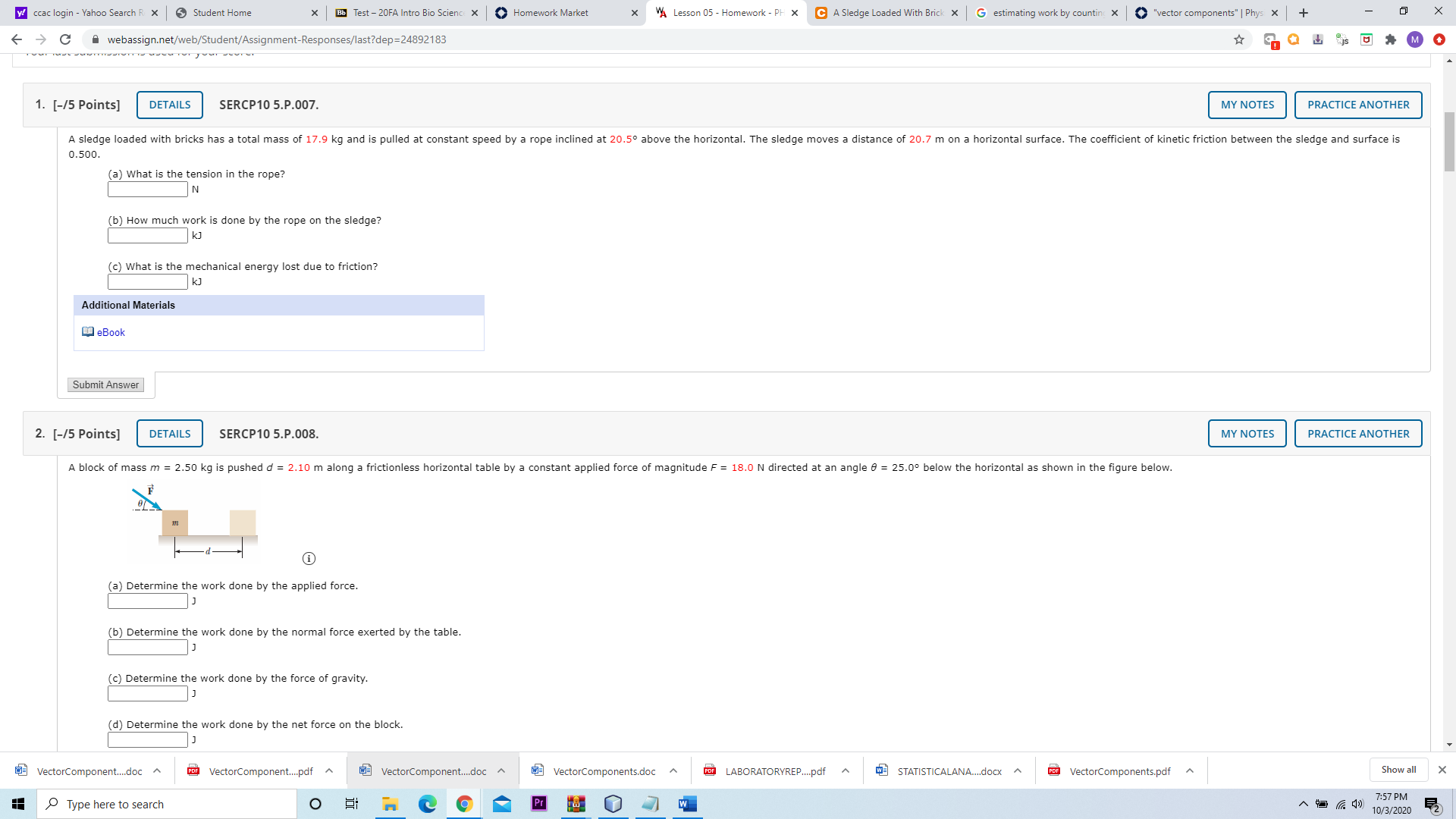Click the page vertical scrollbar thumb

click(1449, 142)
